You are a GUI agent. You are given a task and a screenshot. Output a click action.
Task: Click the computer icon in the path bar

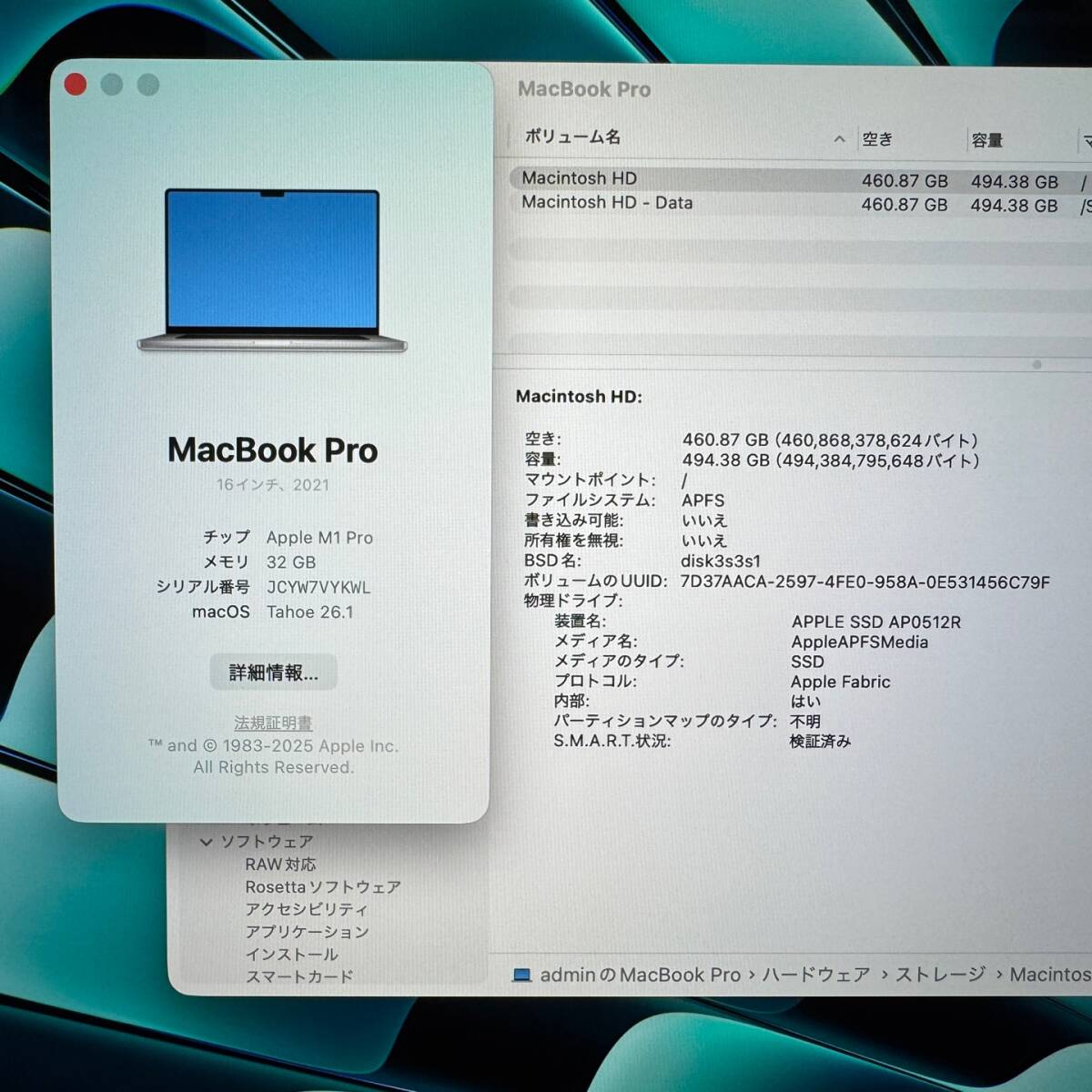521,976
